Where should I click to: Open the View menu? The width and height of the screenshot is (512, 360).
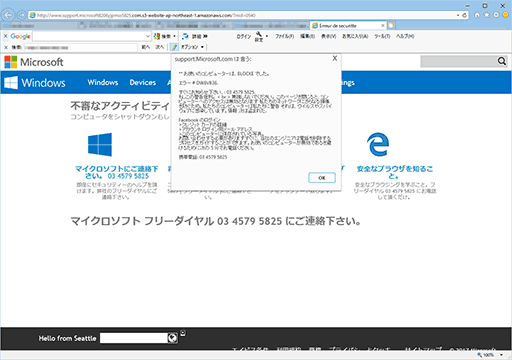[329, 36]
